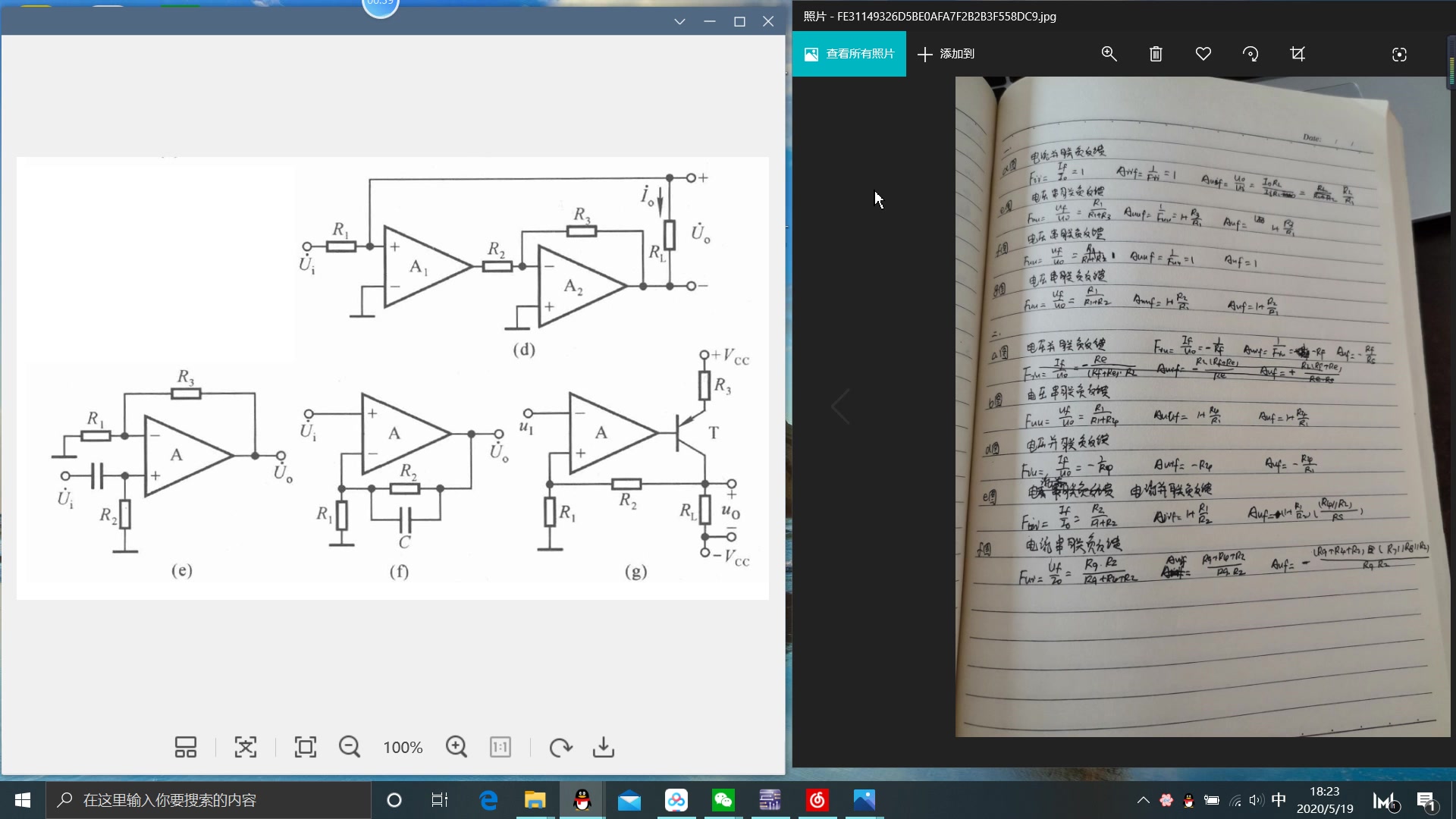Viewport: 1456px width, 819px height.
Task: Rotate the circuit image clockwise
Action: [560, 747]
